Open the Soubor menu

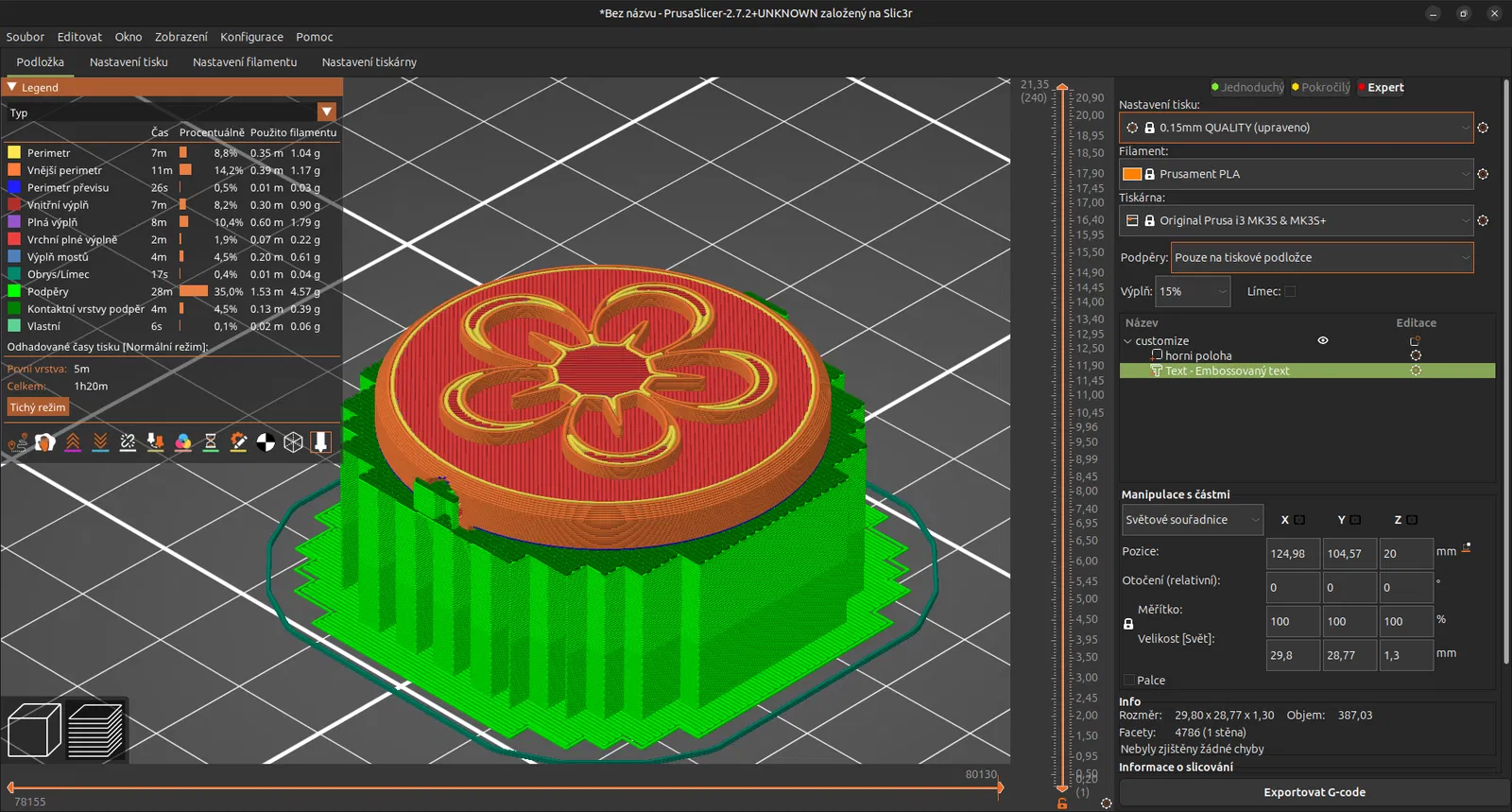point(26,37)
